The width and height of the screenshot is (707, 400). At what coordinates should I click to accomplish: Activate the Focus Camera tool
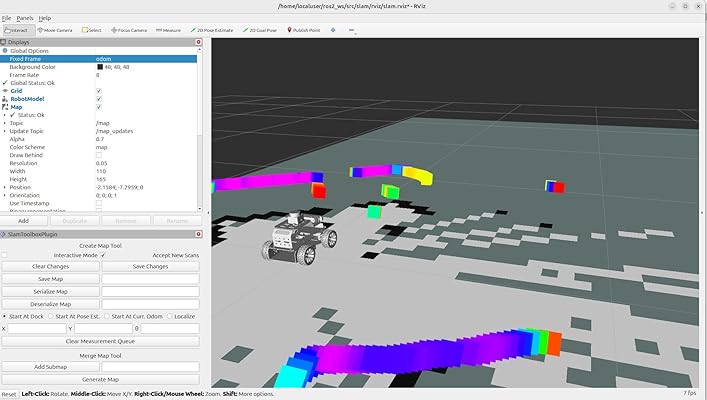coord(129,30)
